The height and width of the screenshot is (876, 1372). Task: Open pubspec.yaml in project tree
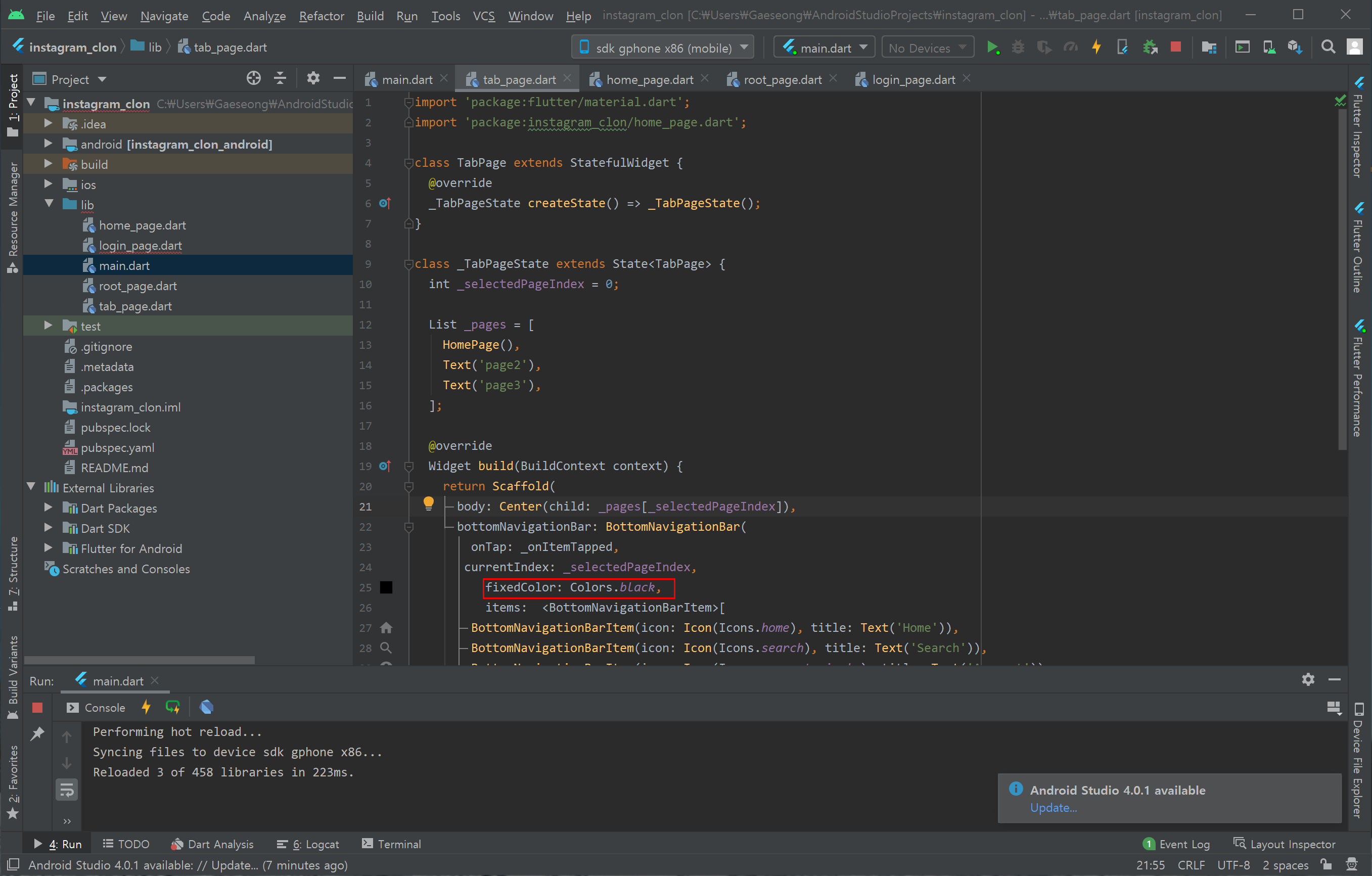[117, 447]
